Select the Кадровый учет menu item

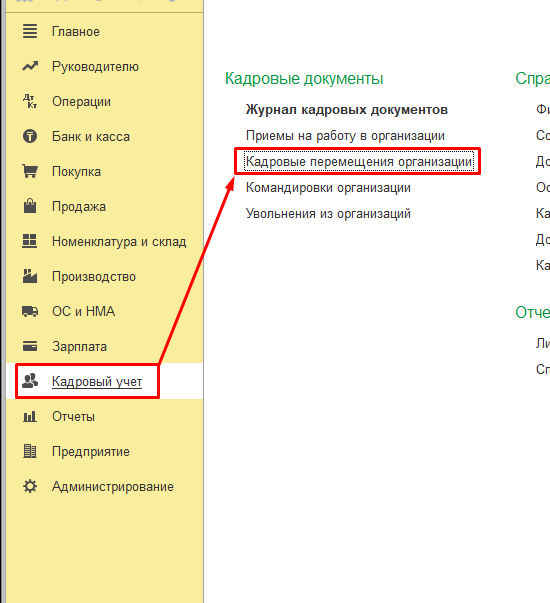(97, 381)
